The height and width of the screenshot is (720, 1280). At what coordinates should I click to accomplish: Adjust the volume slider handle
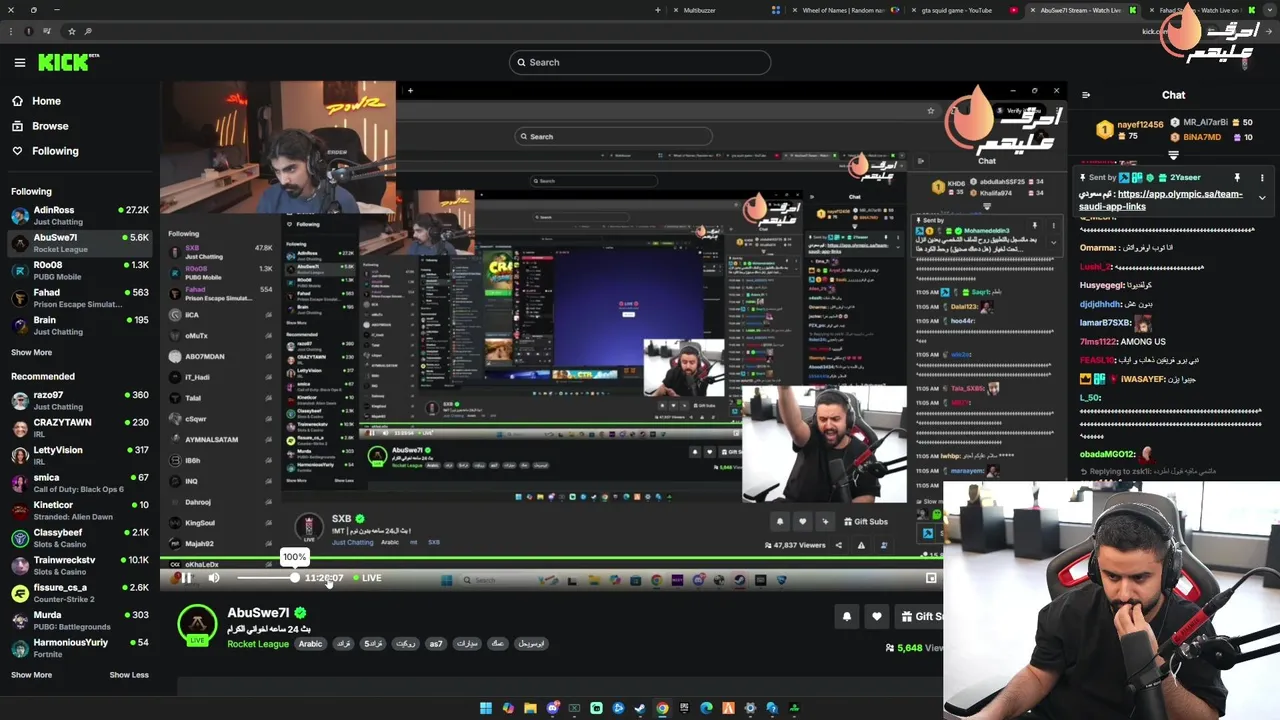tap(294, 578)
